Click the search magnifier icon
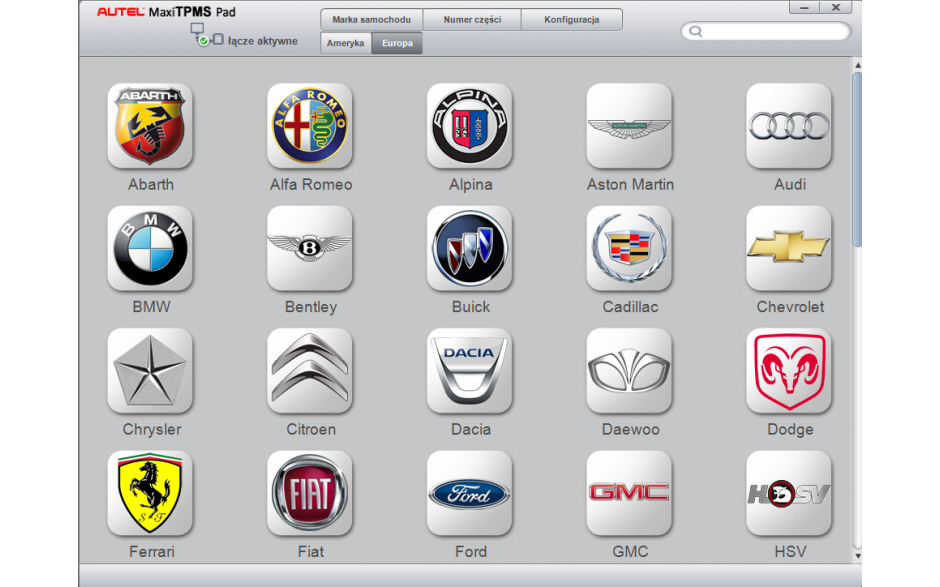The height and width of the screenshot is (587, 940). 695,31
